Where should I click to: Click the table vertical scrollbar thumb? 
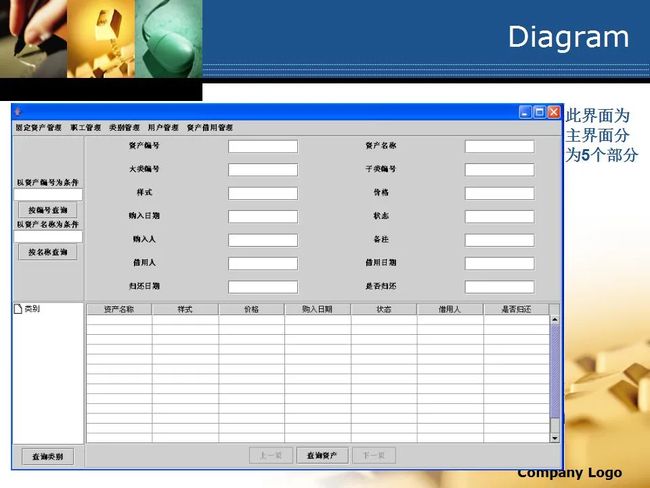(x=555, y=371)
